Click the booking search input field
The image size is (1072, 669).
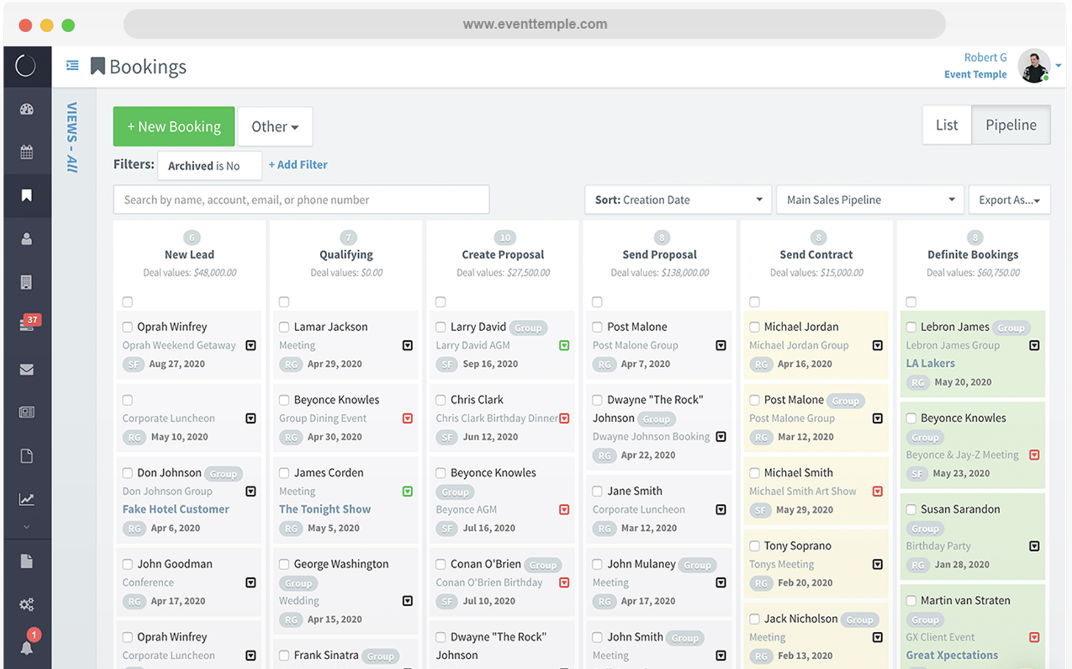tap(301, 200)
